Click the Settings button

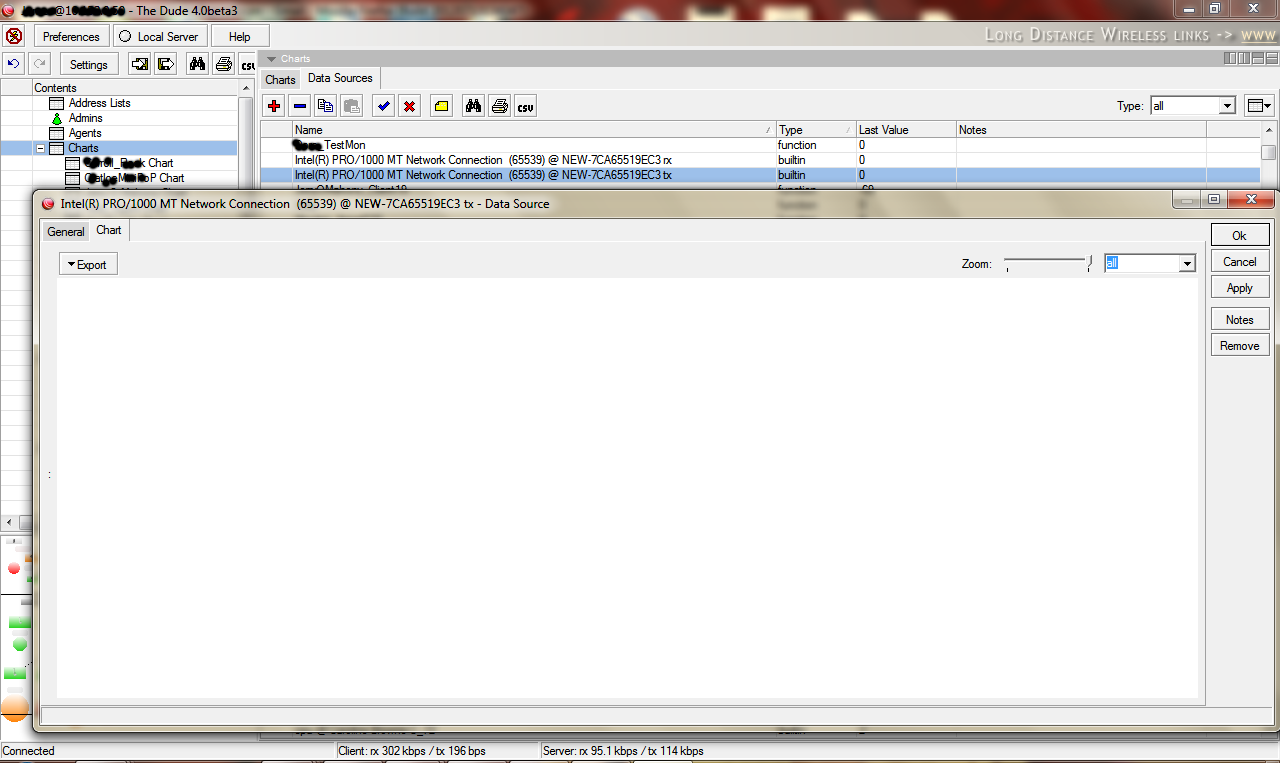[89, 64]
